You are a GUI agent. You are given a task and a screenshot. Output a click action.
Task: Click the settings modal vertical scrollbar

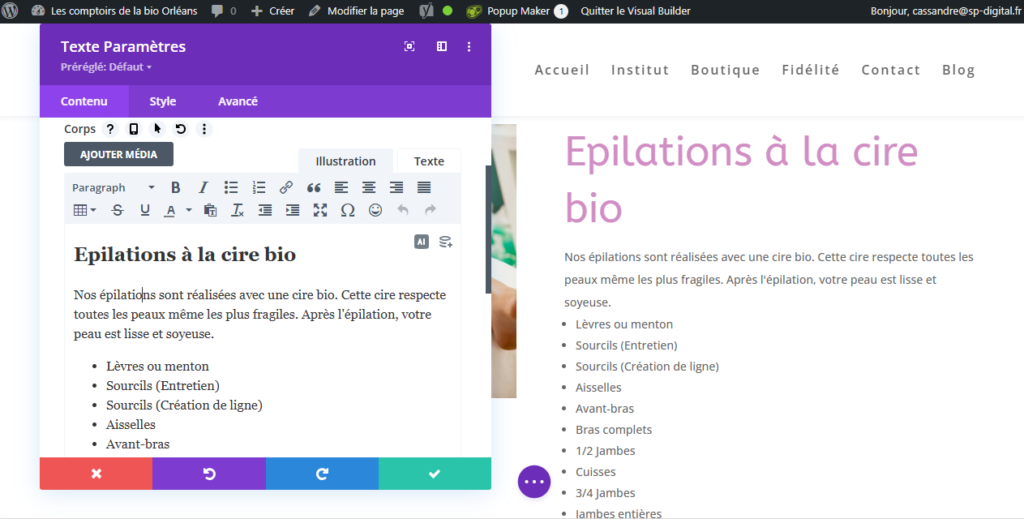[488, 229]
